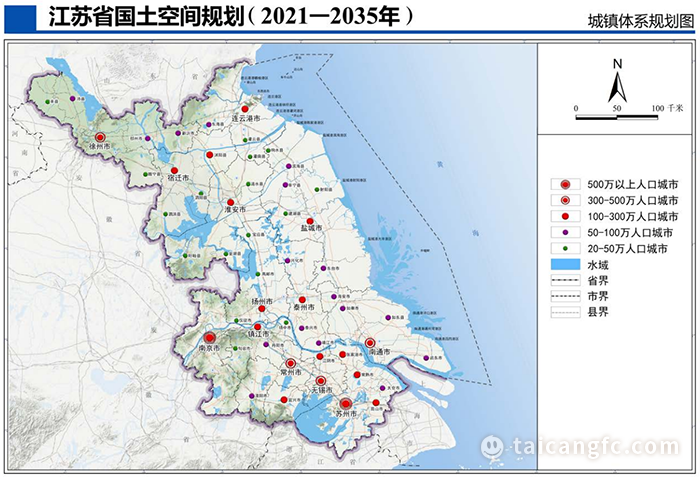Select the red dot for 江阴市
This screenshot has height=479, width=700.
[320, 356]
